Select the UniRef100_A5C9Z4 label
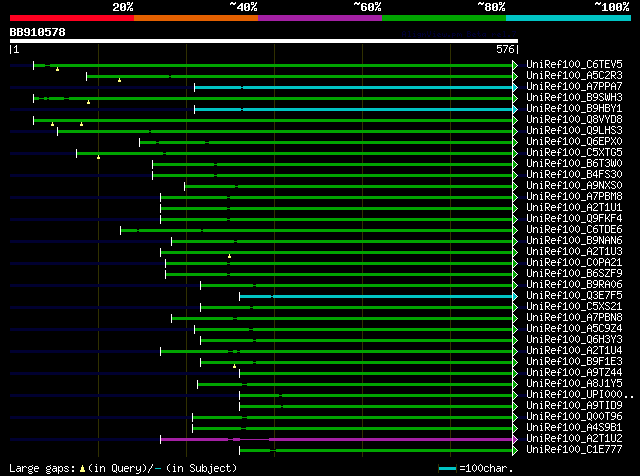This screenshot has width=640, height=476. pyautogui.click(x=574, y=329)
